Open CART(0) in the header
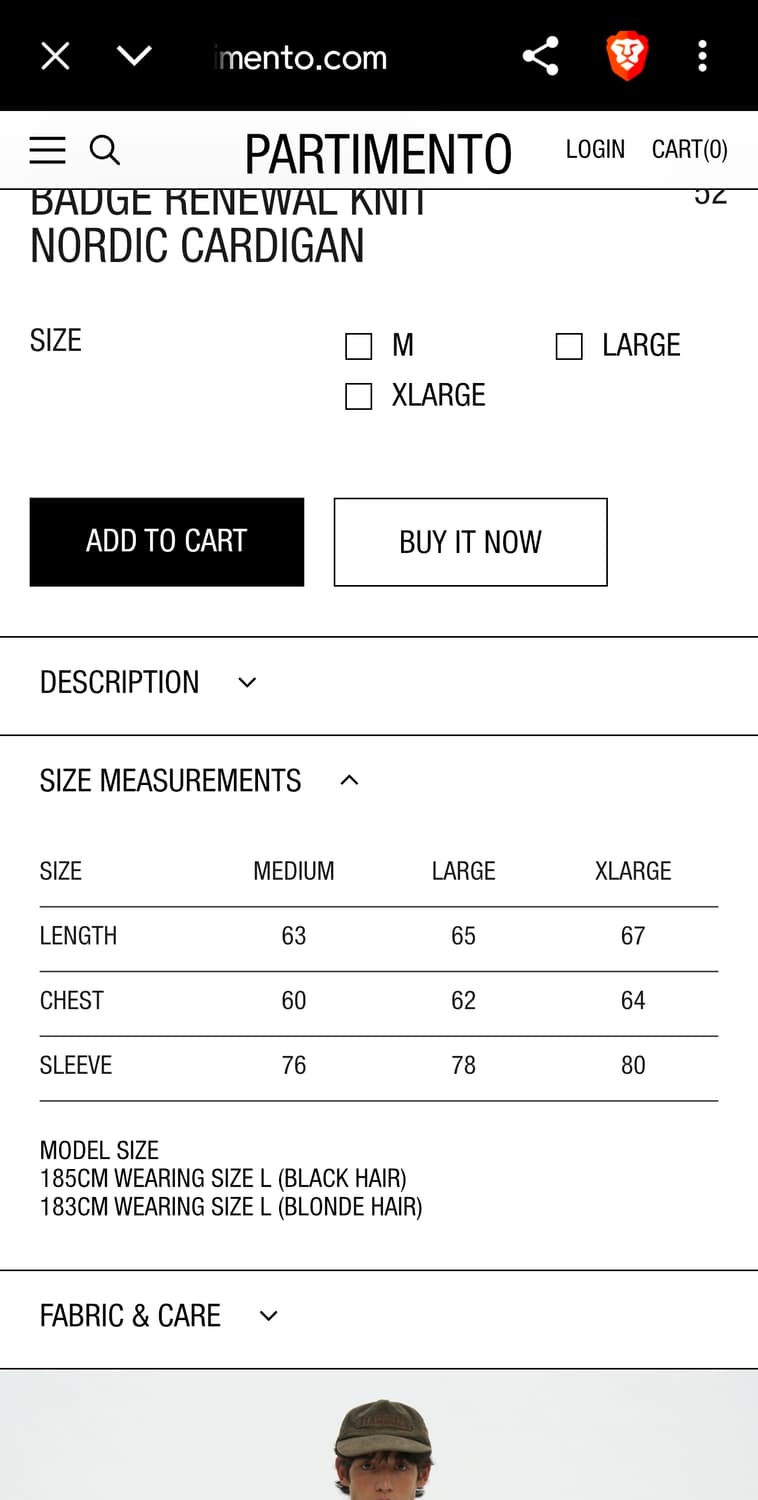758x1500 pixels. pyautogui.click(x=689, y=150)
